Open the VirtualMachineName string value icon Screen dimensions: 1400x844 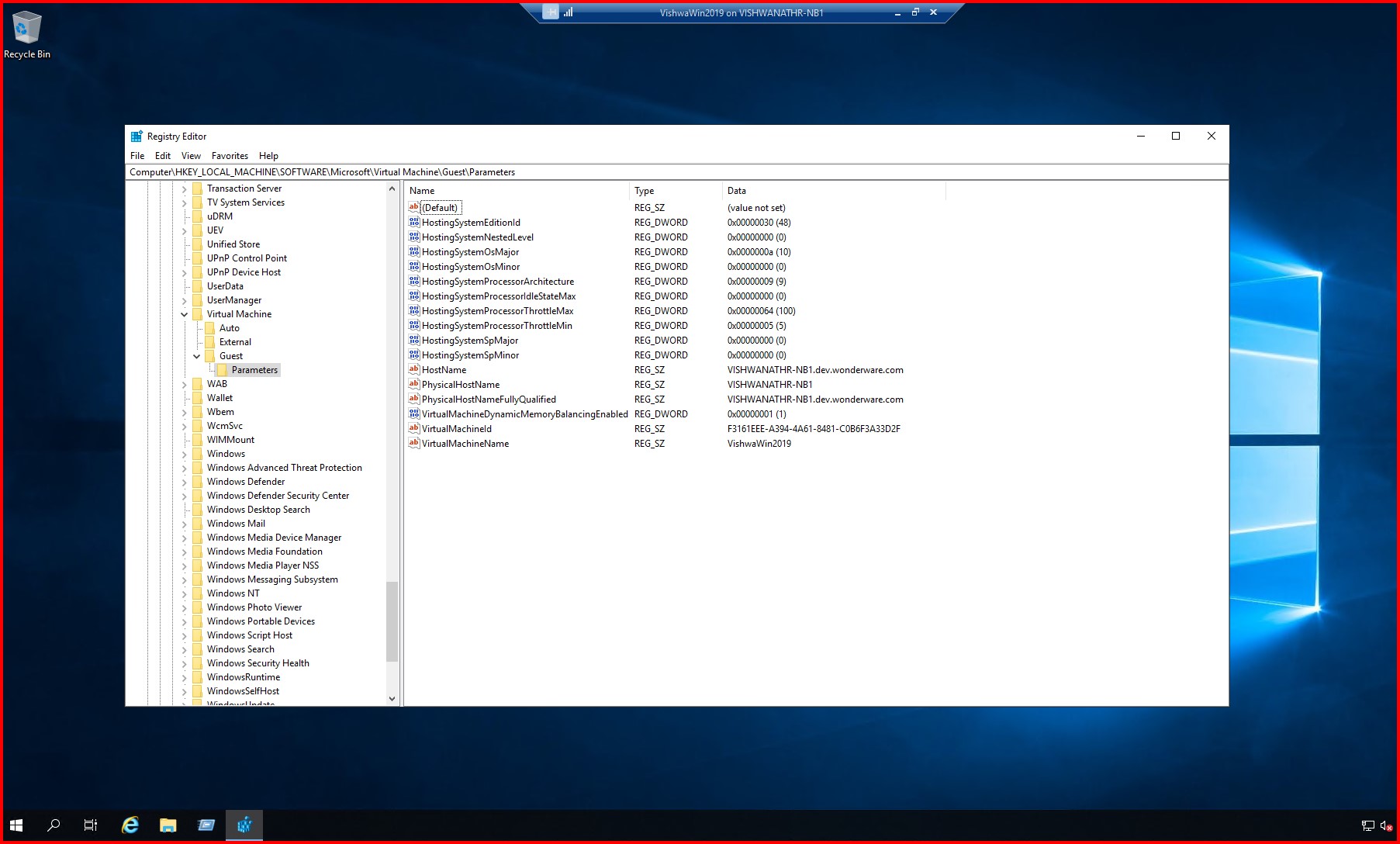[x=414, y=443]
